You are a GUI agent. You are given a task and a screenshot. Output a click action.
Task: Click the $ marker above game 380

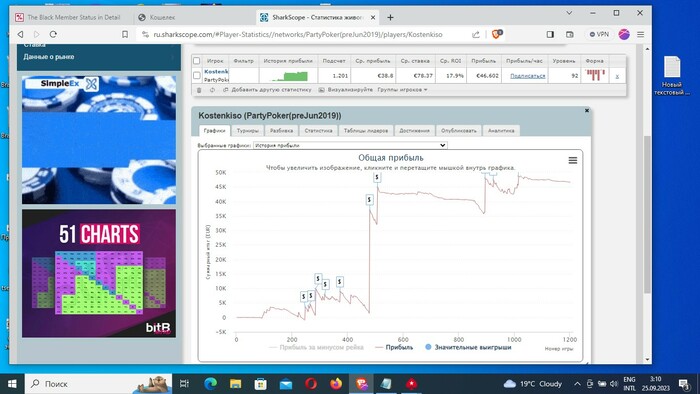pyautogui.click(x=340, y=282)
